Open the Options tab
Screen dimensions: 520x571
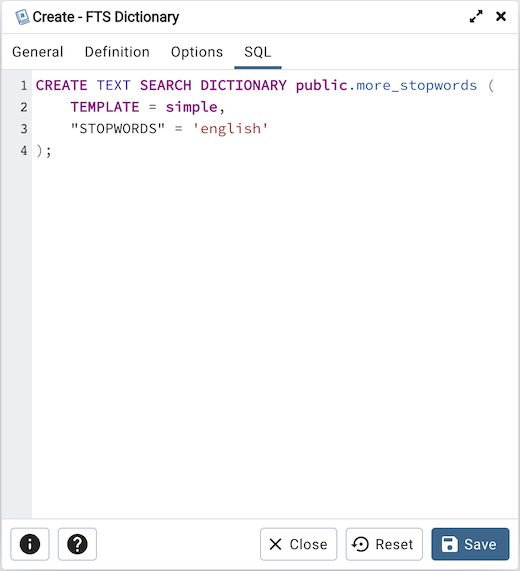click(197, 52)
